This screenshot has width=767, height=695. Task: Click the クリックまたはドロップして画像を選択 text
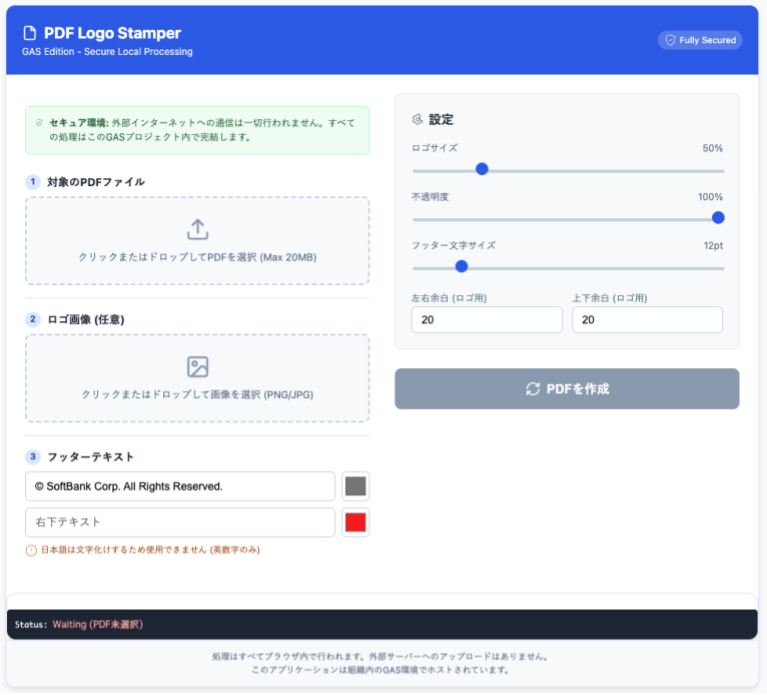pos(198,395)
